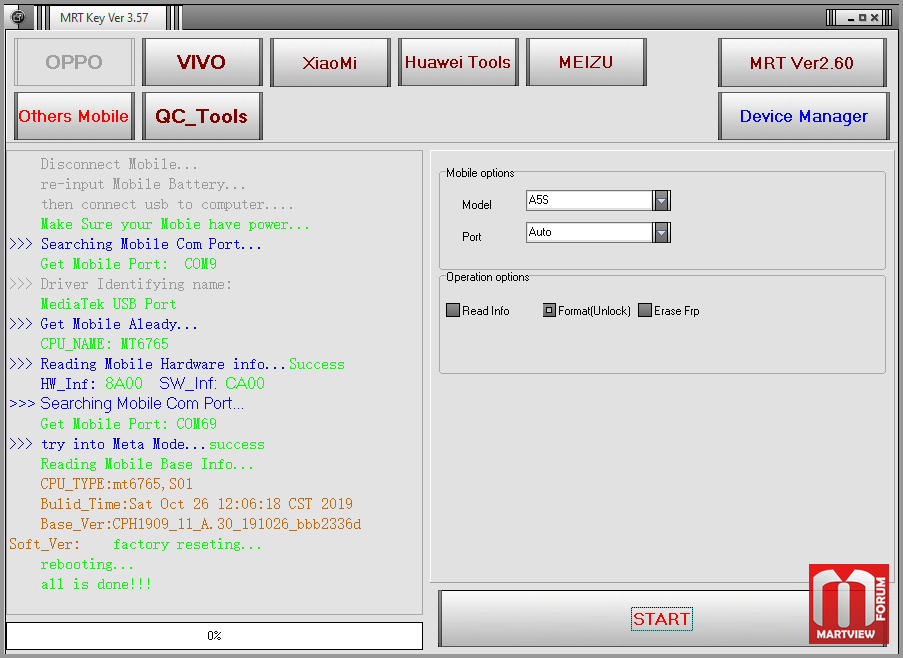This screenshot has width=903, height=658.
Task: Click log line 'Reading Mobile Base Info...'
Action: [x=147, y=465]
